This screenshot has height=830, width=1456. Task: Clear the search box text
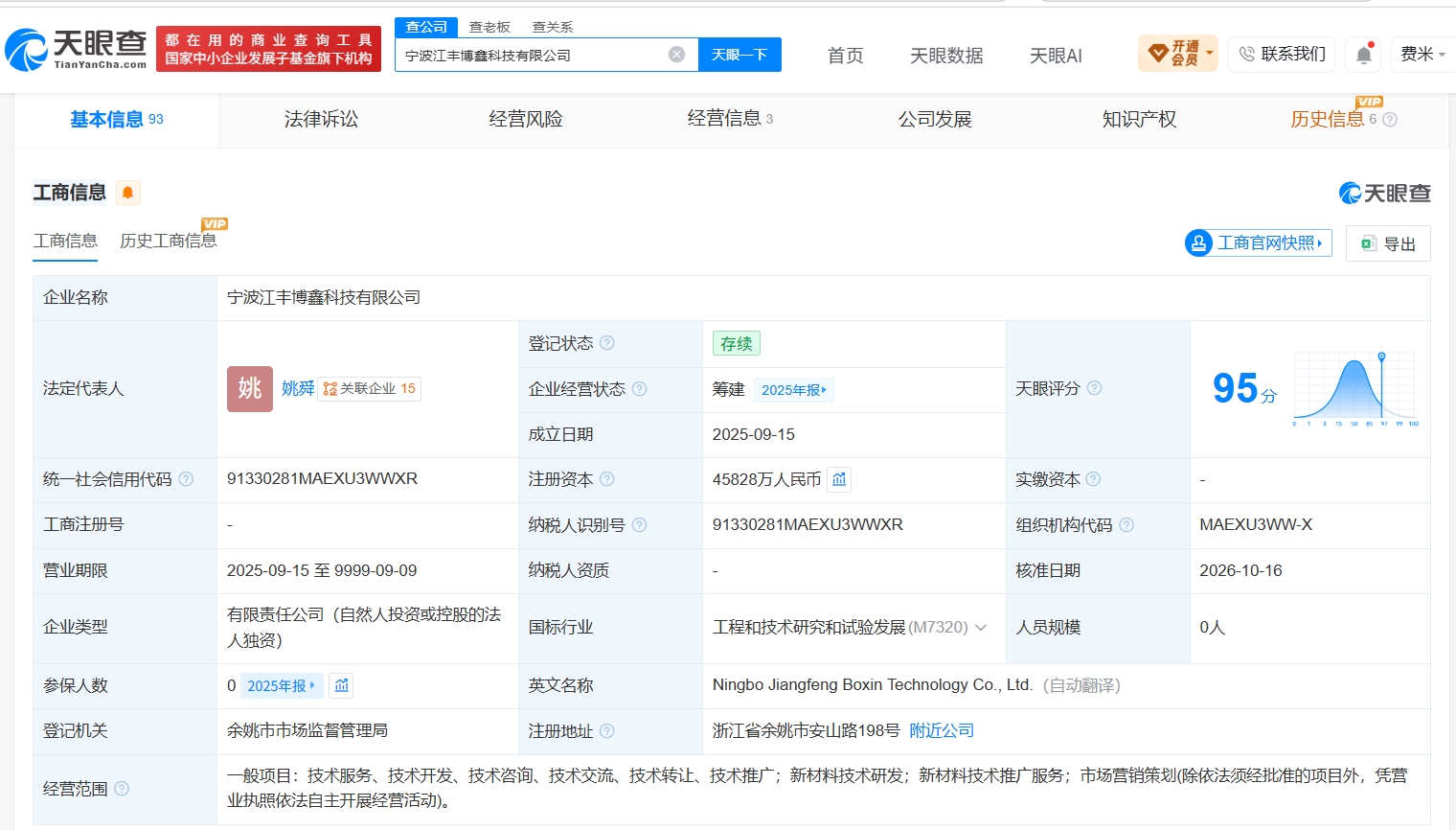pyautogui.click(x=676, y=55)
